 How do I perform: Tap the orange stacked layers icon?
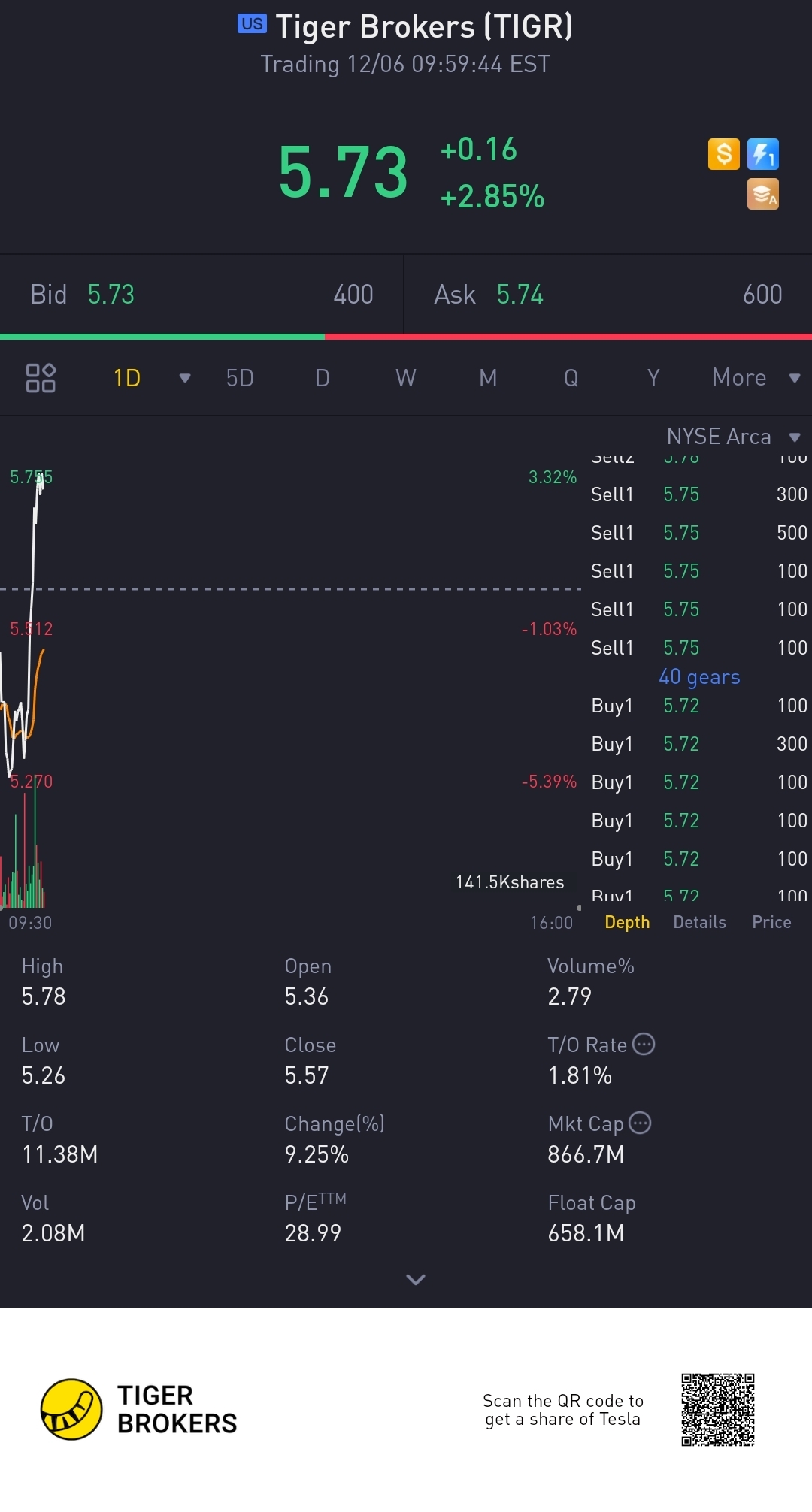(763, 194)
